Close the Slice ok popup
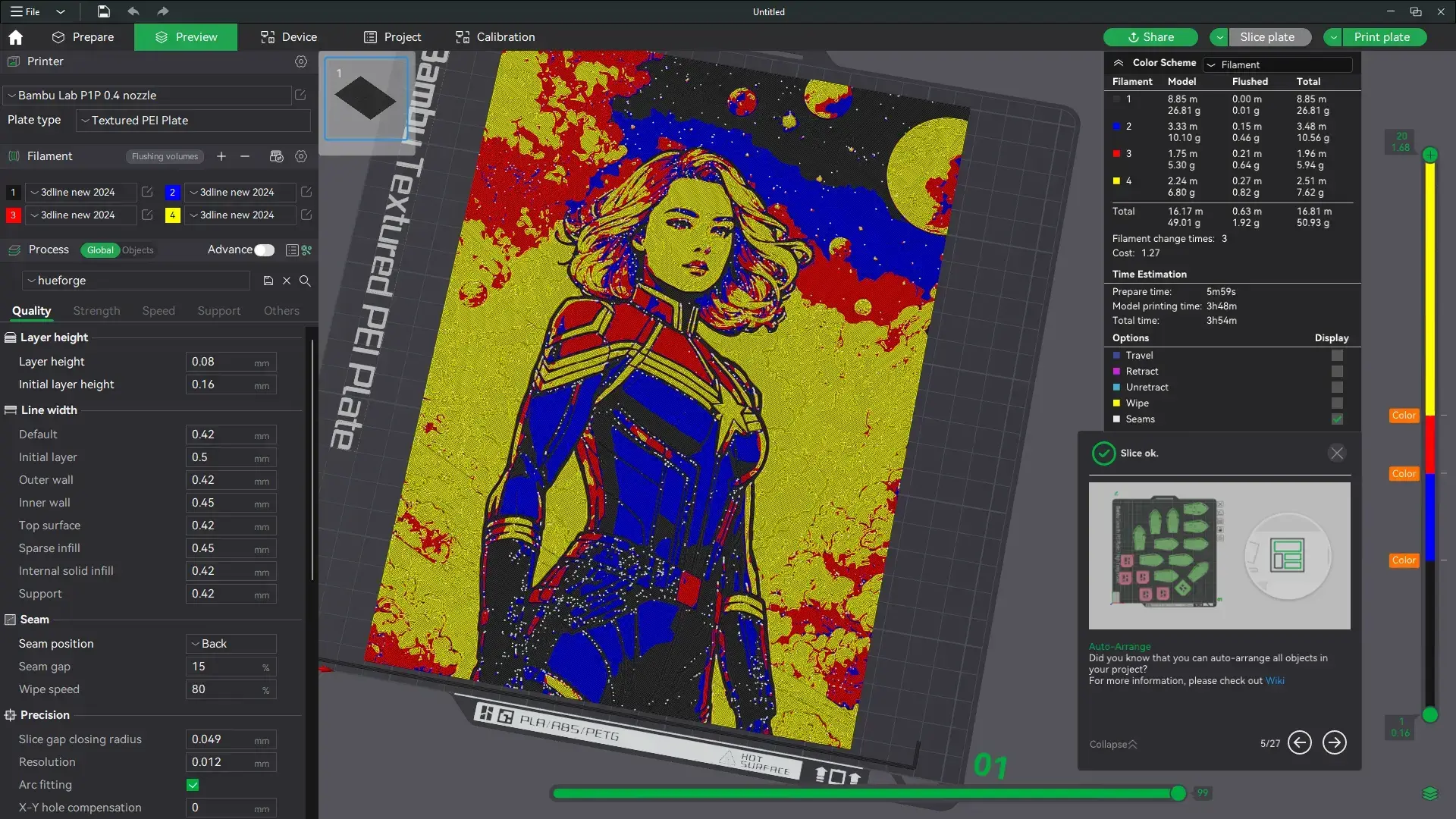 tap(1337, 453)
